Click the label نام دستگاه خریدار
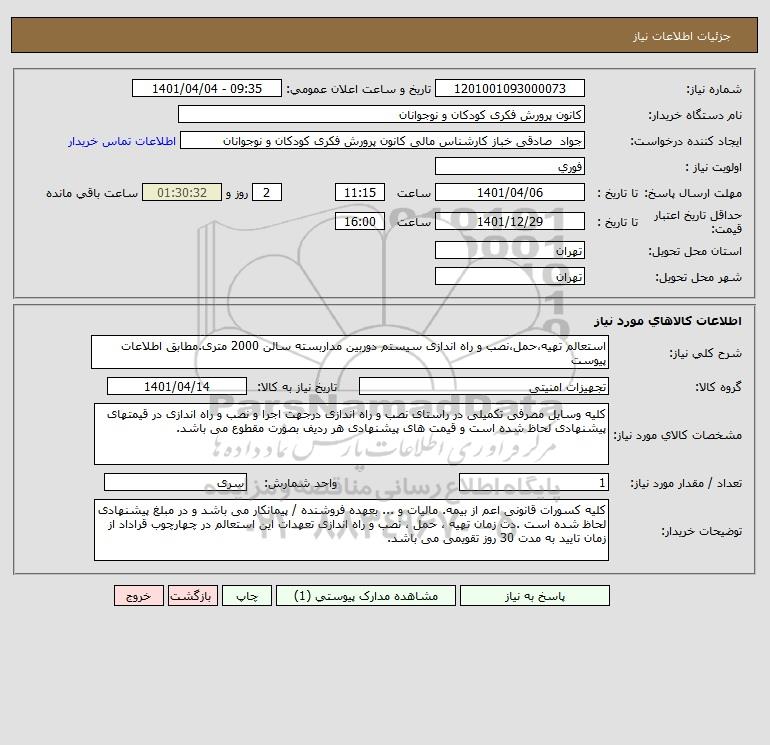Screen dimensions: 770x745 [695, 115]
